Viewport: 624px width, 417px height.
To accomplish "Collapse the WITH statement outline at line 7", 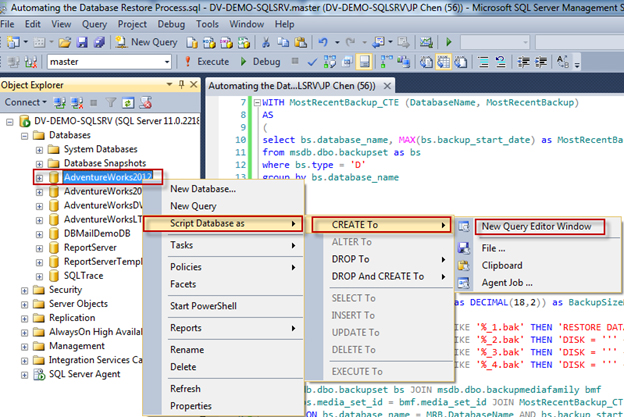I will coord(257,103).
